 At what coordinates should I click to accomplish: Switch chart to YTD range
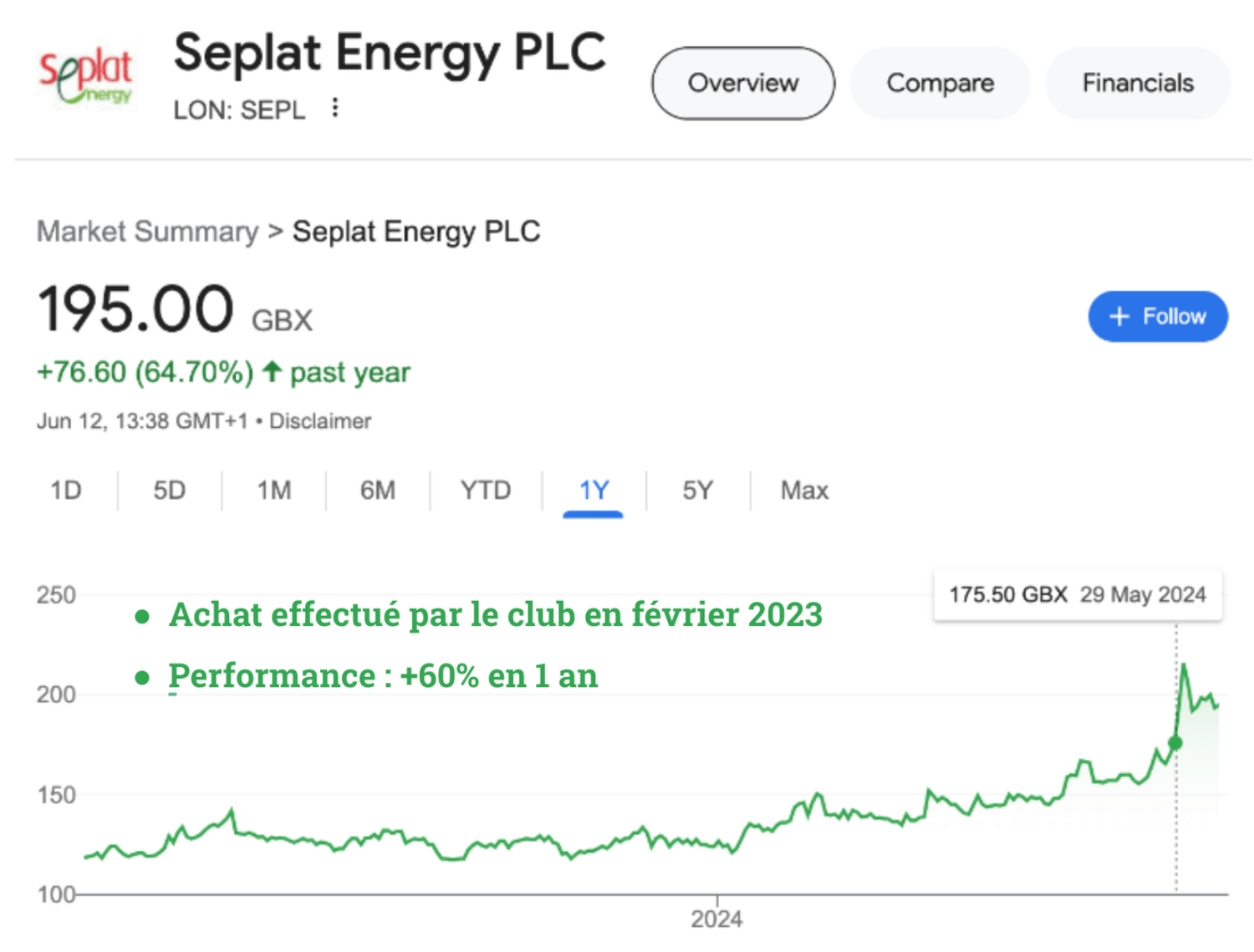coord(485,490)
